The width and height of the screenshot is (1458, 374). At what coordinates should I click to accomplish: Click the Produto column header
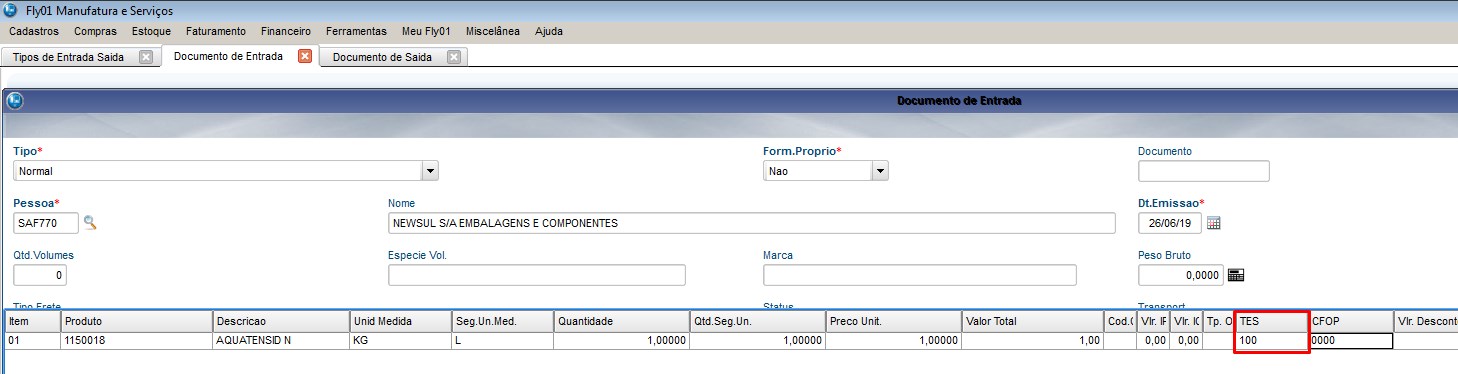click(137, 322)
